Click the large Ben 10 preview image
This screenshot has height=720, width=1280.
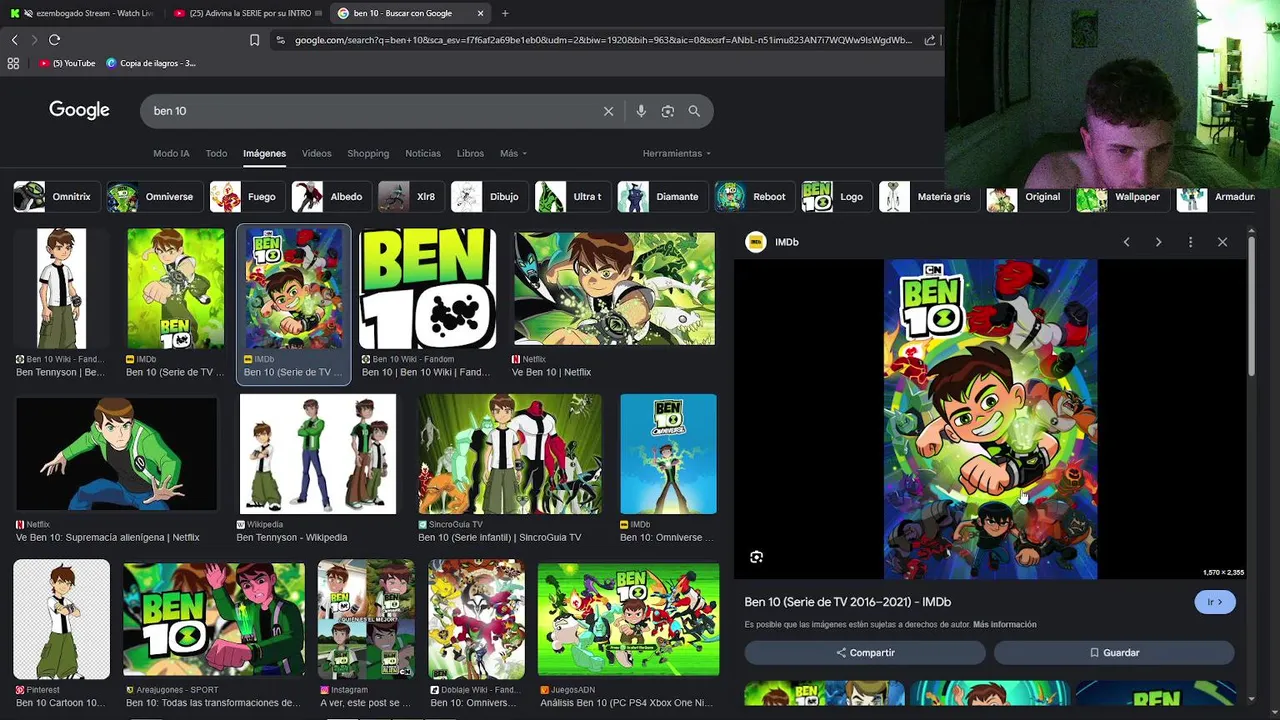click(990, 419)
